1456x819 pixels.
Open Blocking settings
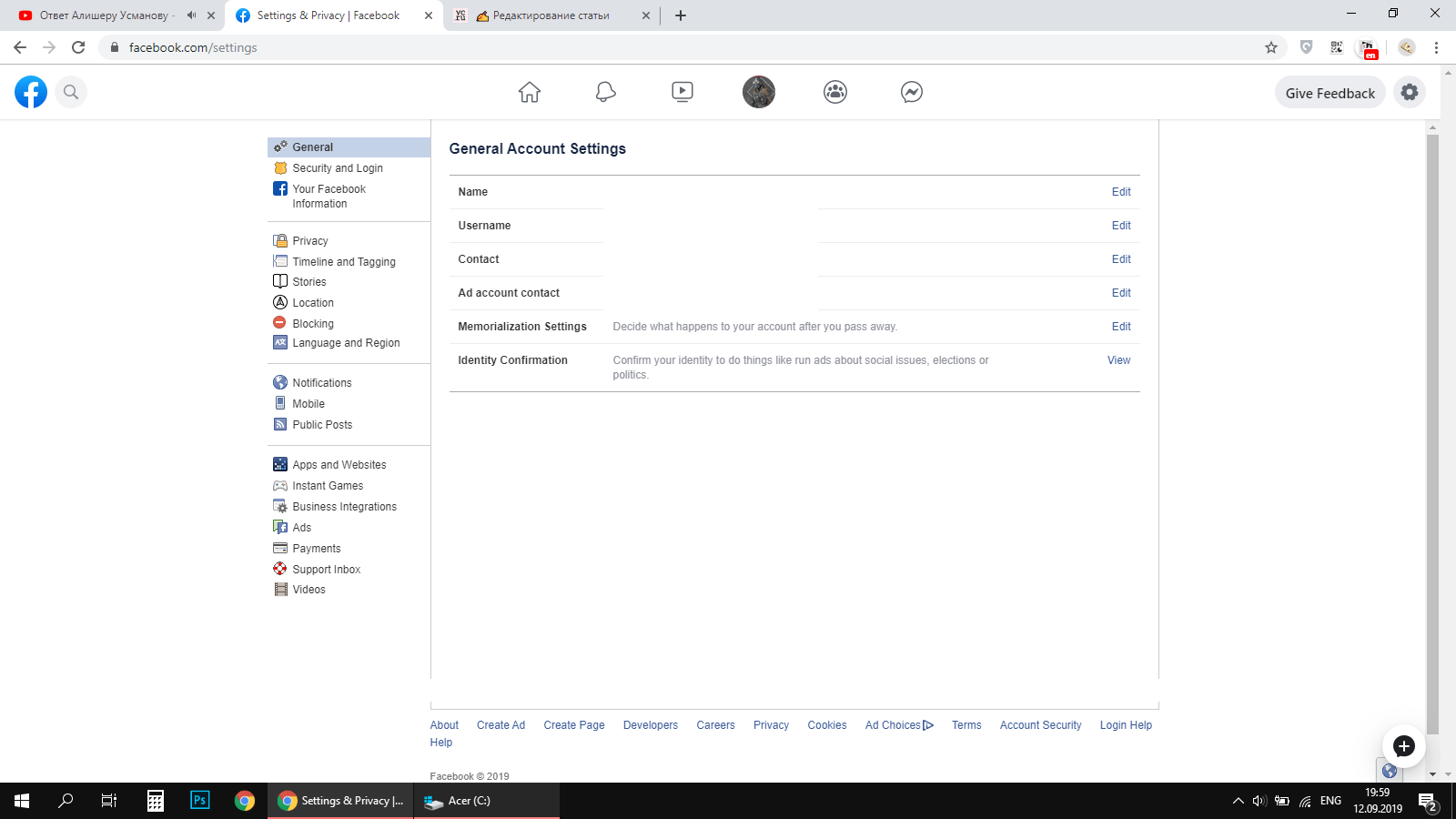pyautogui.click(x=312, y=324)
